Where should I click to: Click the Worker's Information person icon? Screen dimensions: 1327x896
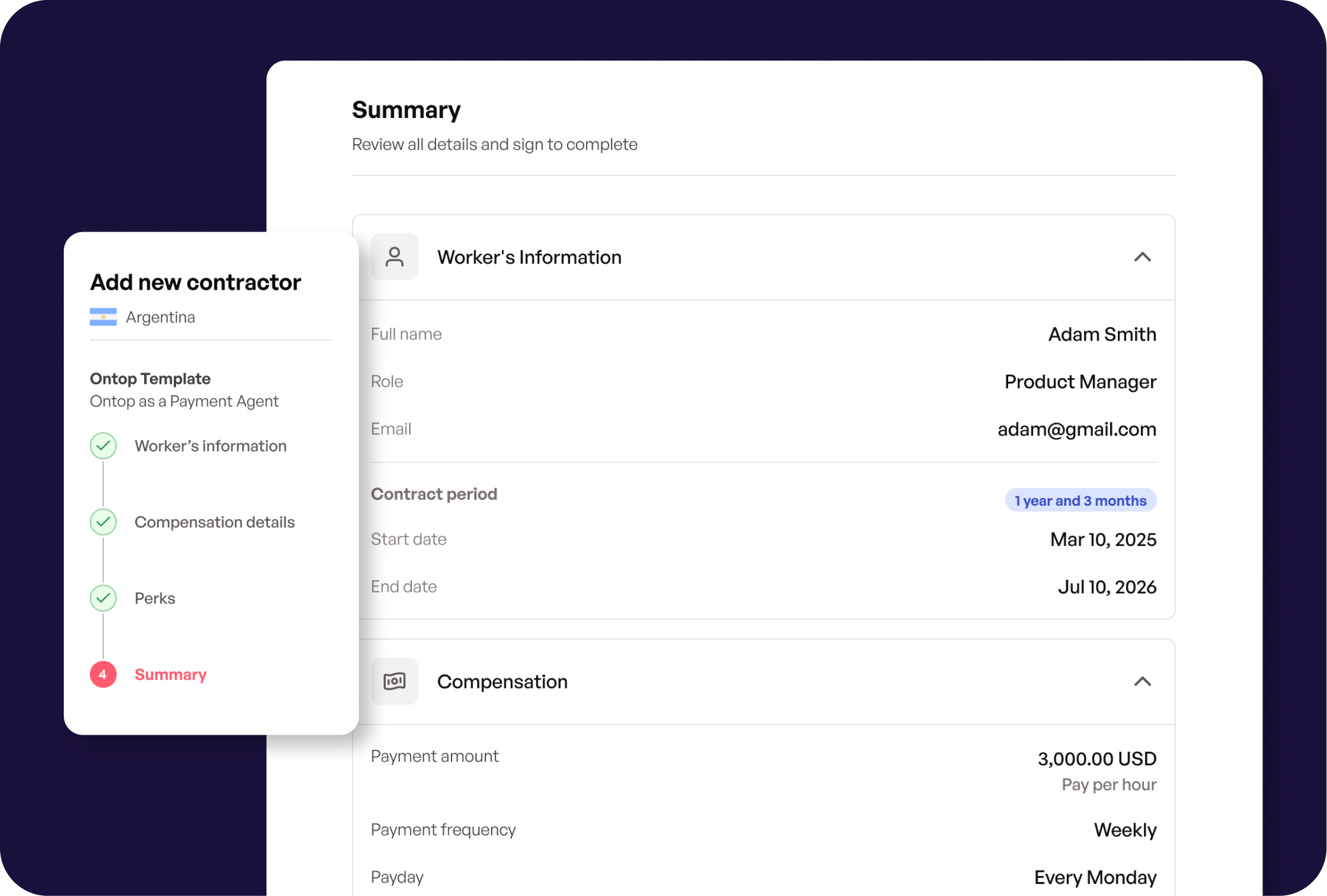point(395,256)
